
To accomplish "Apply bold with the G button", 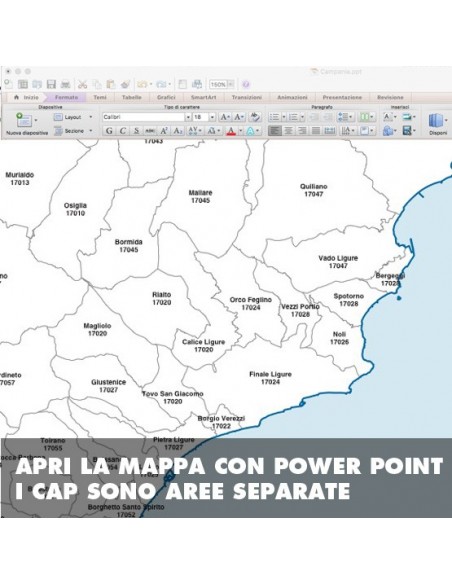I will [109, 131].
